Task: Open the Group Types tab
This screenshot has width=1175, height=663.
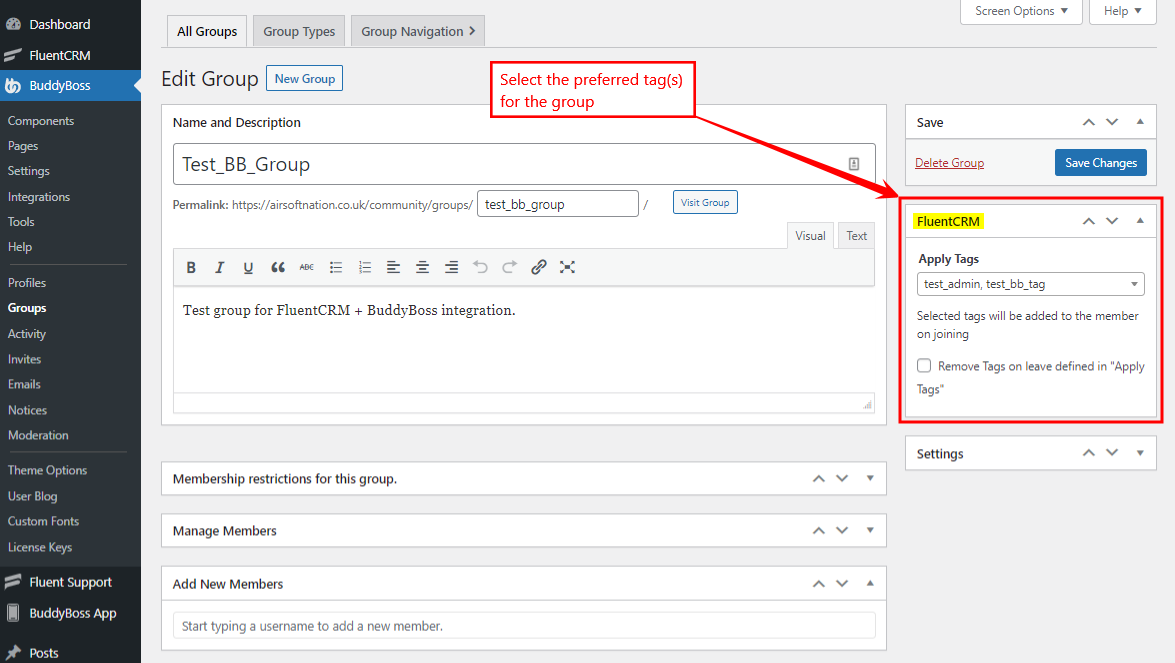Action: [298, 30]
